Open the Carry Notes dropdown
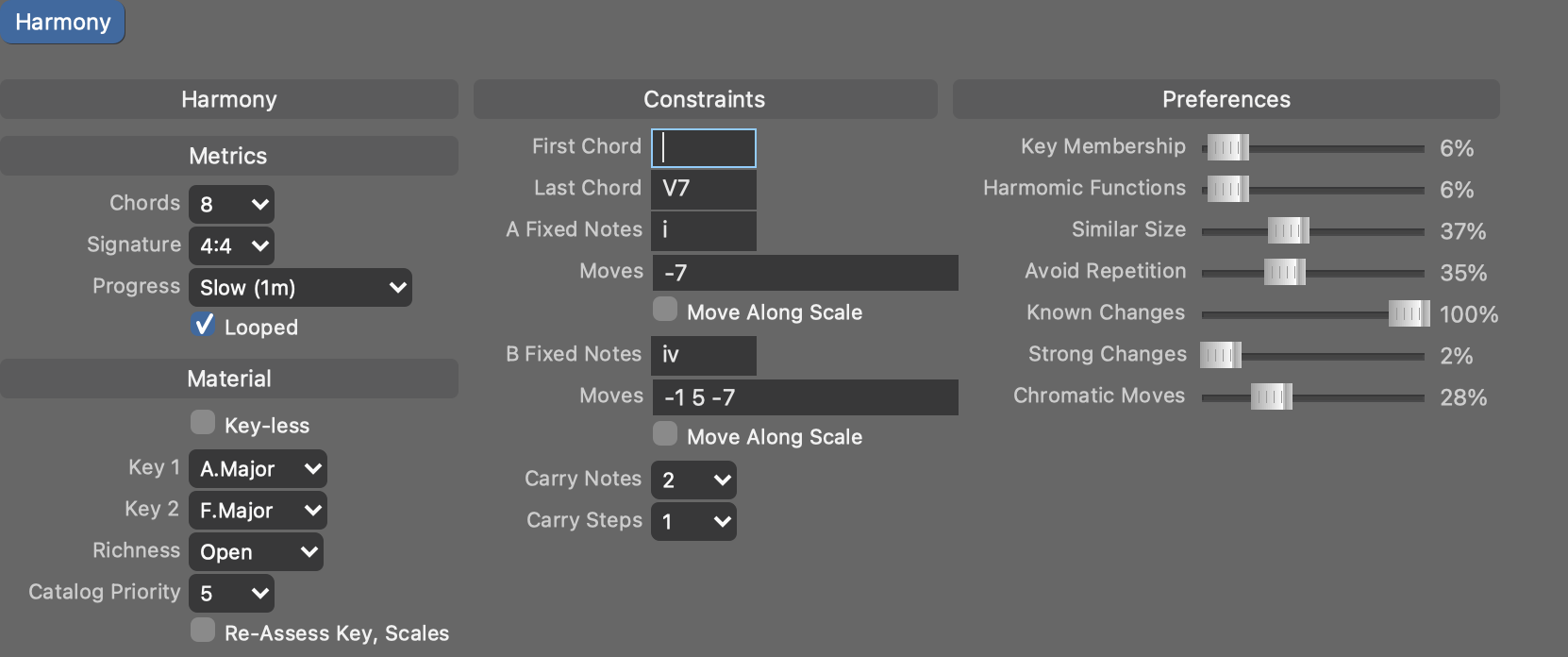This screenshot has height=657, width=1568. pos(693,480)
